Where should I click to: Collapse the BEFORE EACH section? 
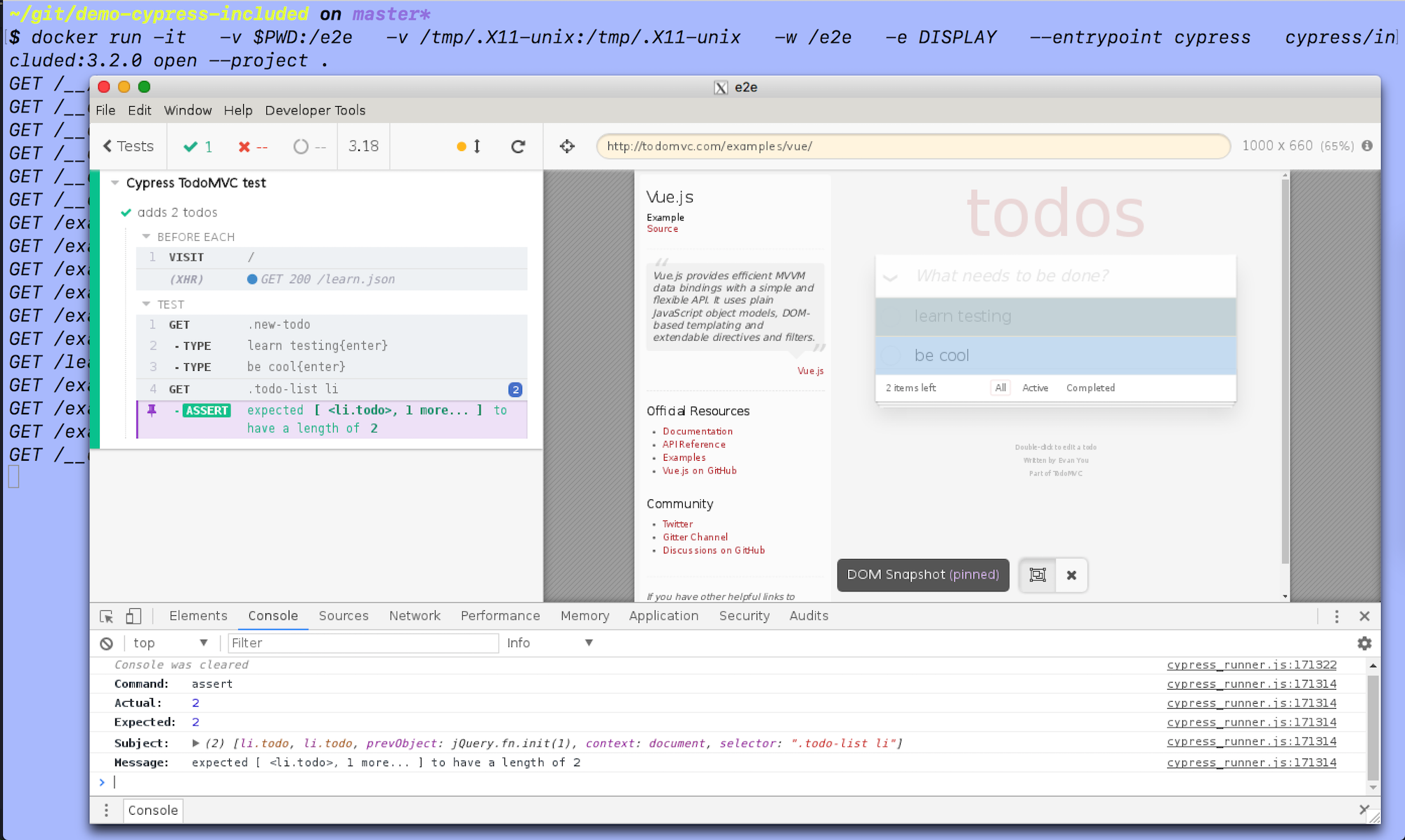[146, 237]
